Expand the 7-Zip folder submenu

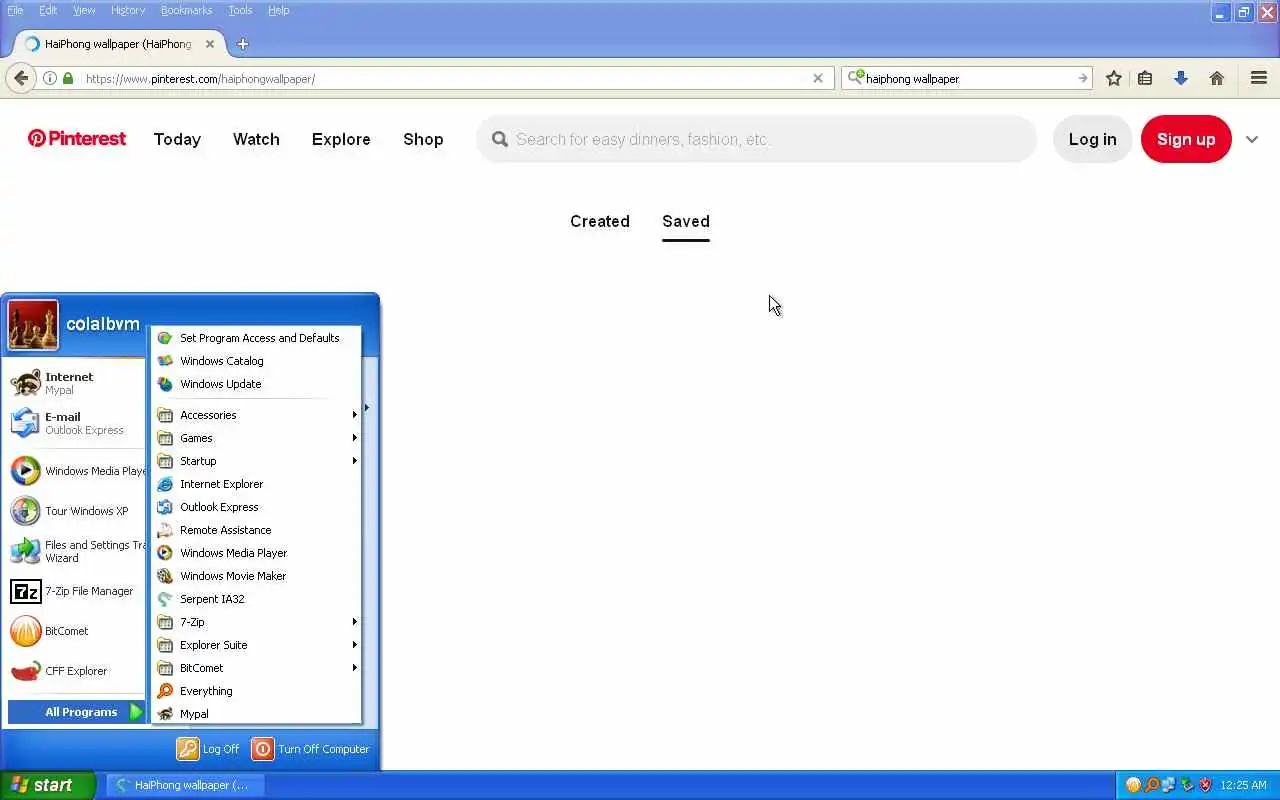point(257,622)
